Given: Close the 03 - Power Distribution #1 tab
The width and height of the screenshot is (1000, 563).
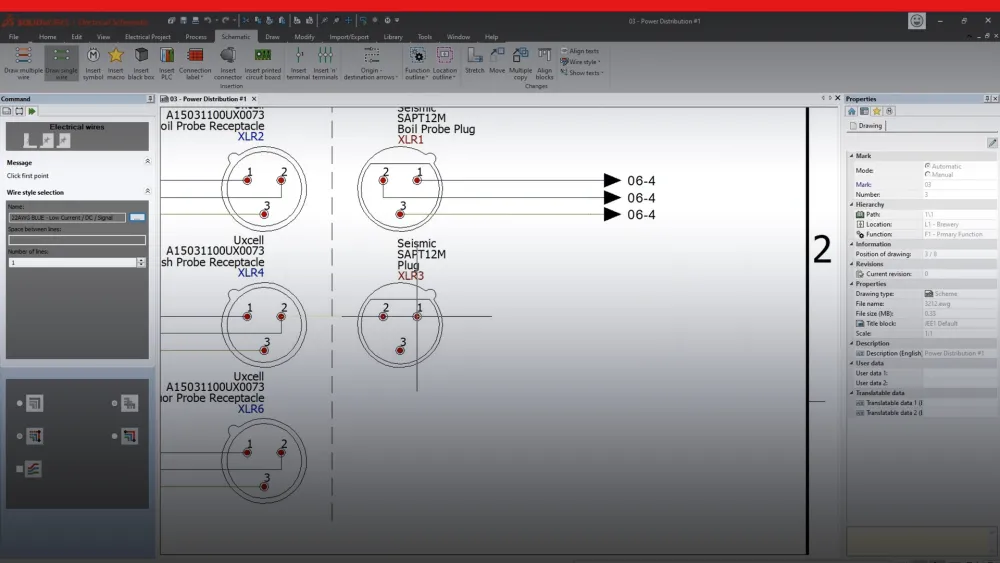Looking at the screenshot, I should pyautogui.click(x=254, y=99).
